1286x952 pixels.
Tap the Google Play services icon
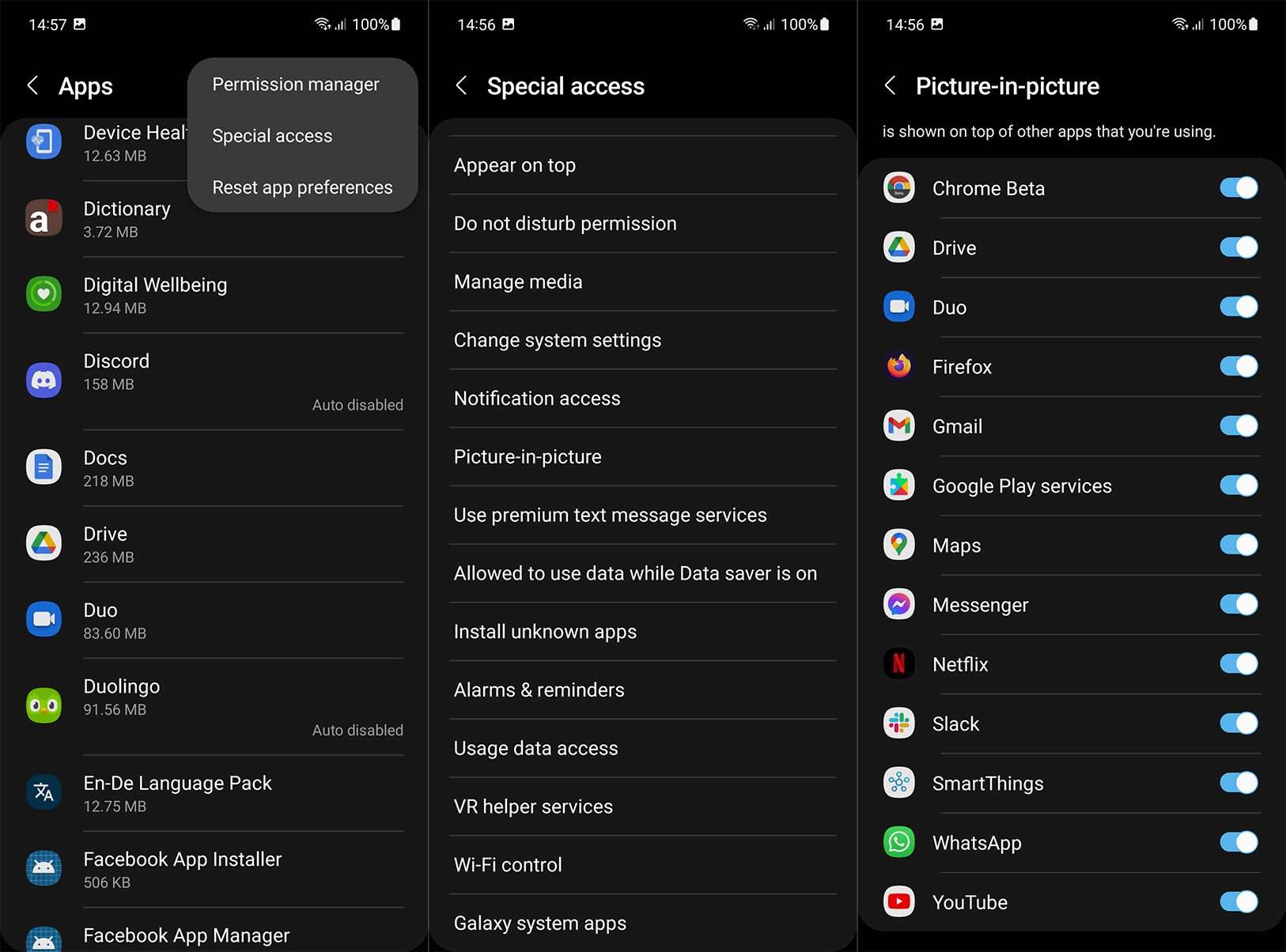pos(899,485)
